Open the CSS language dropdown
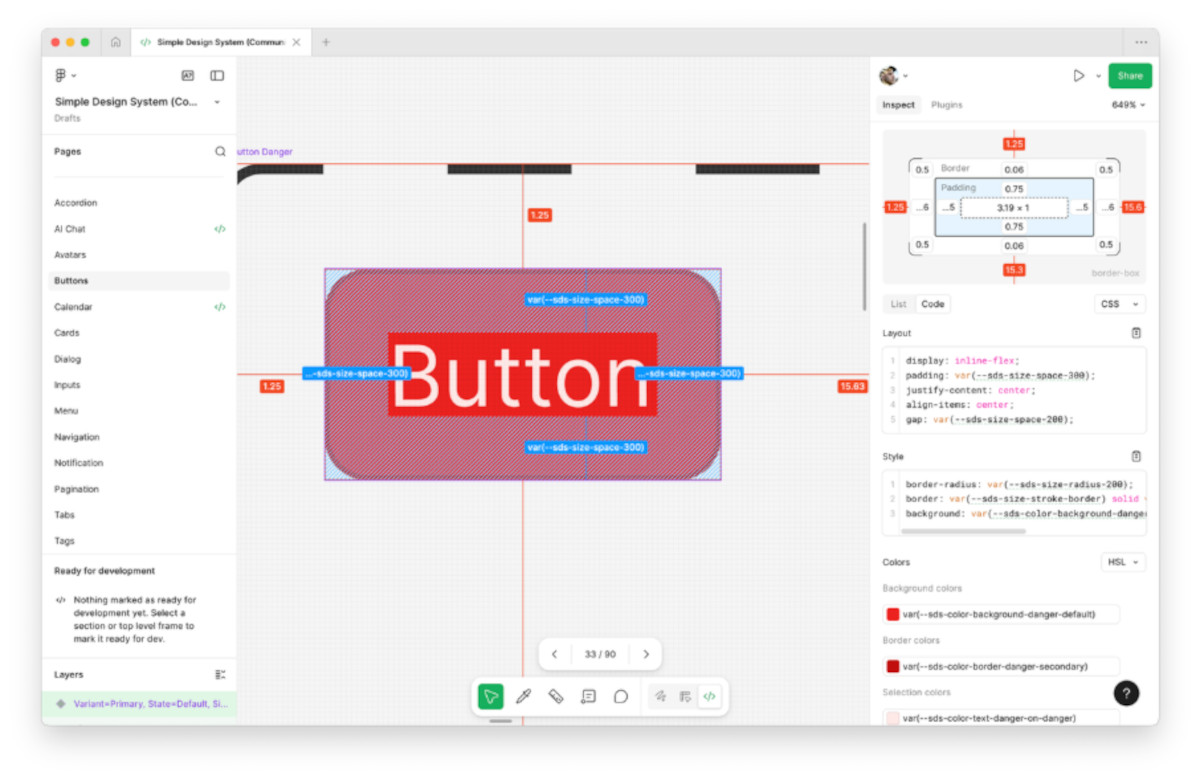The image size is (1200, 780). [1120, 304]
